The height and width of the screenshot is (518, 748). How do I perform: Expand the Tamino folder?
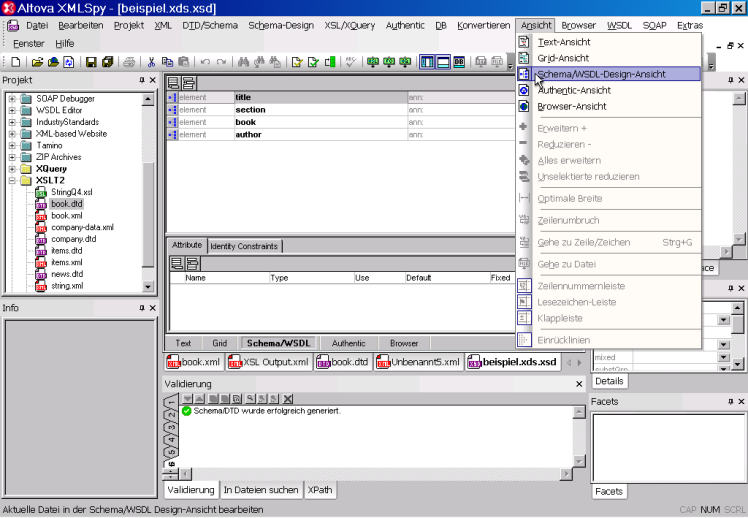click(12, 145)
